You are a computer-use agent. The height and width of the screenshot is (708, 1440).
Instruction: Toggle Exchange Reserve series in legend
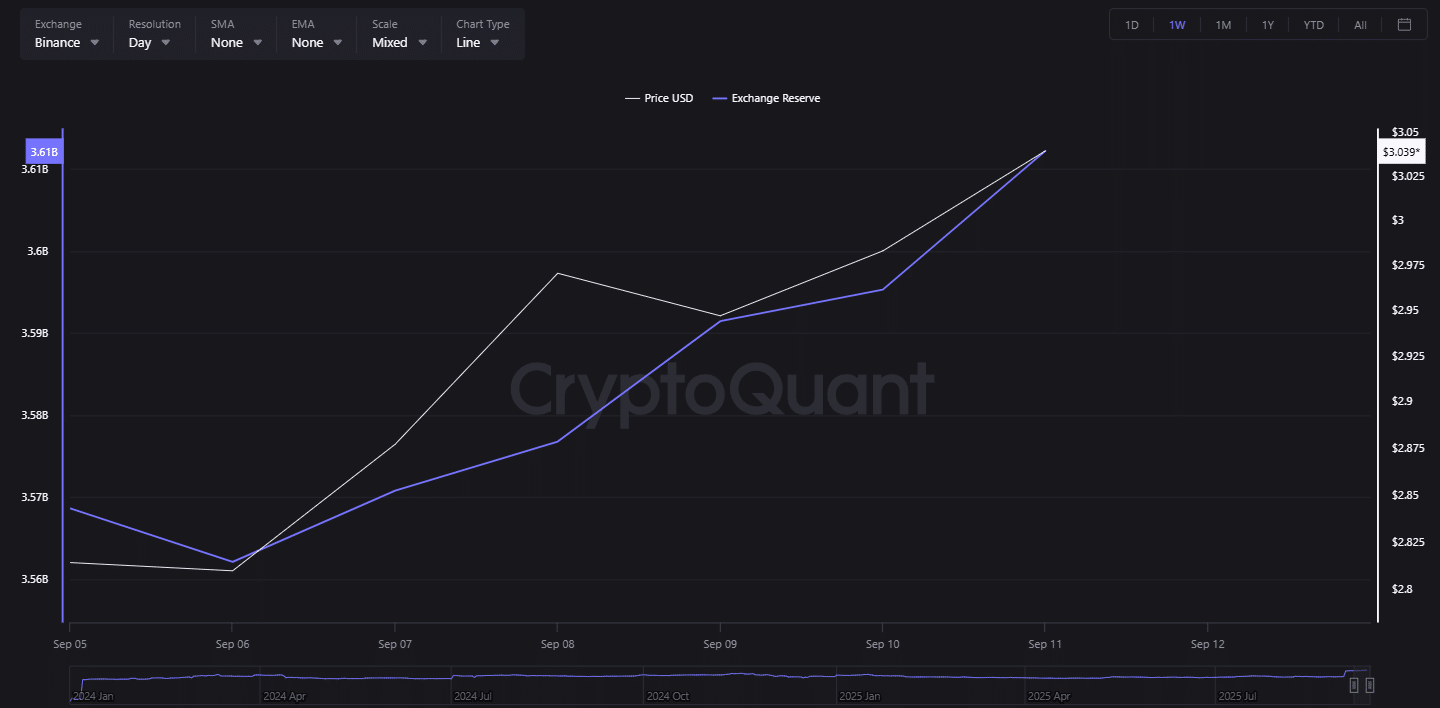766,98
